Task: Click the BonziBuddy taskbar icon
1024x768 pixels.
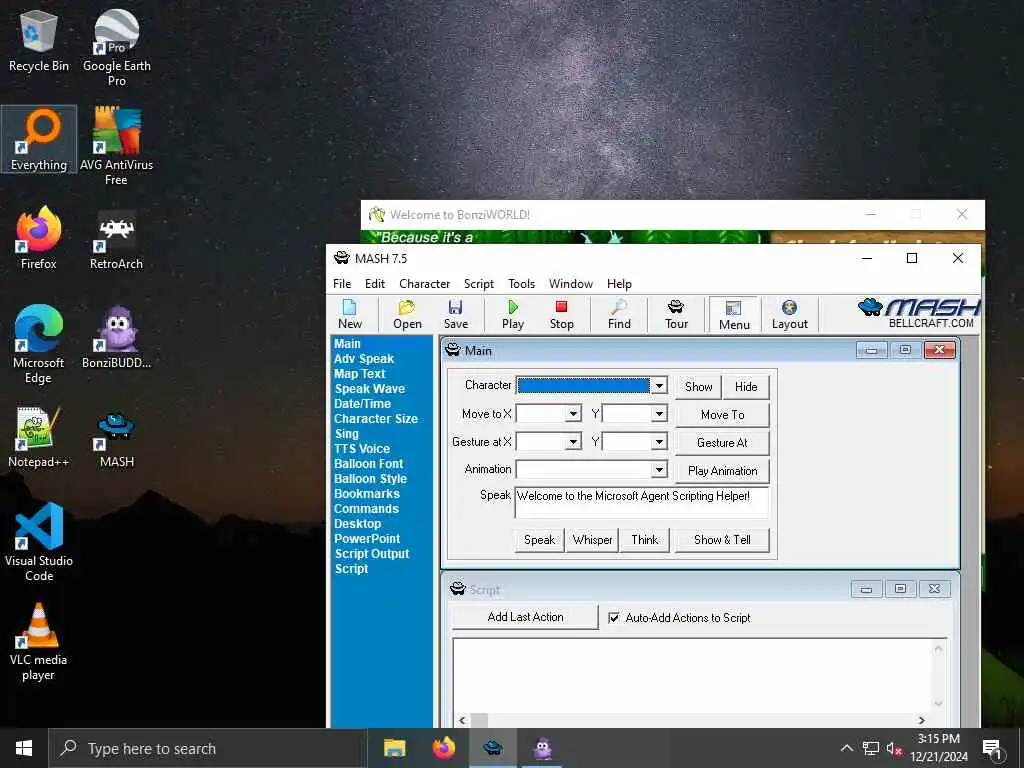Action: click(x=543, y=748)
